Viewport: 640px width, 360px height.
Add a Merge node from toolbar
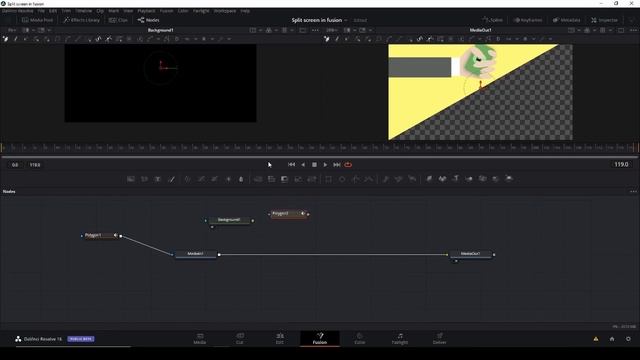(x=258, y=179)
